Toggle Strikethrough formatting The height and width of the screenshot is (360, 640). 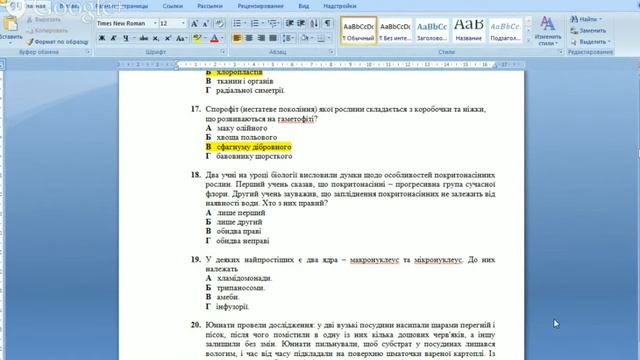143,38
